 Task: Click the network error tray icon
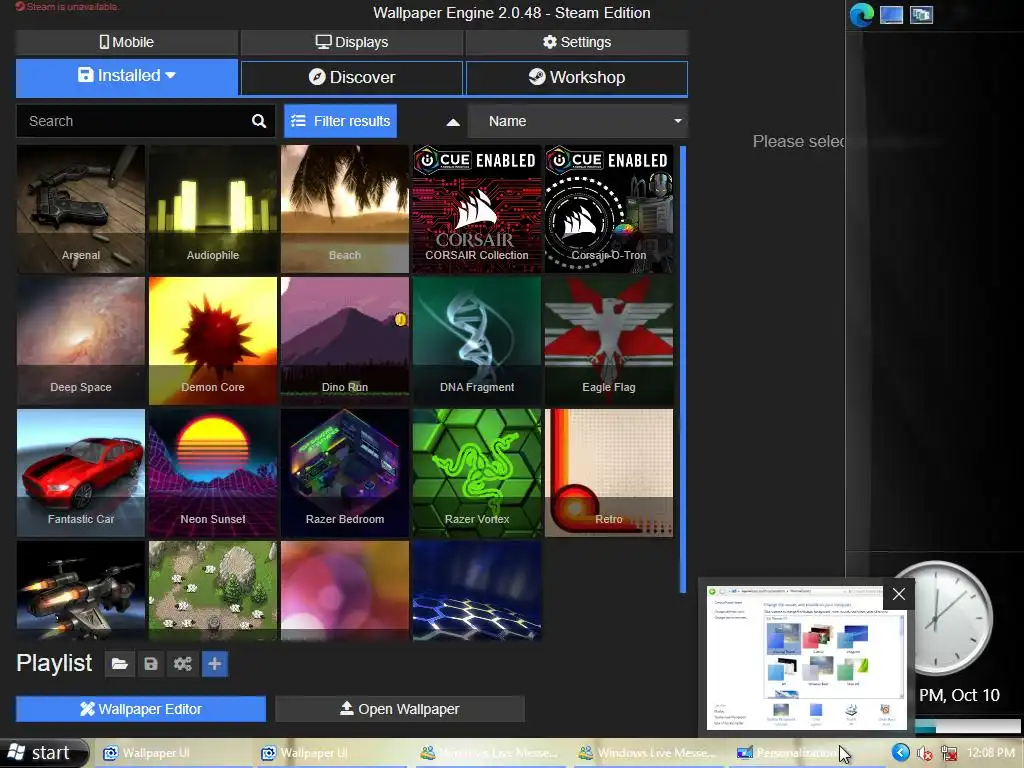point(949,754)
